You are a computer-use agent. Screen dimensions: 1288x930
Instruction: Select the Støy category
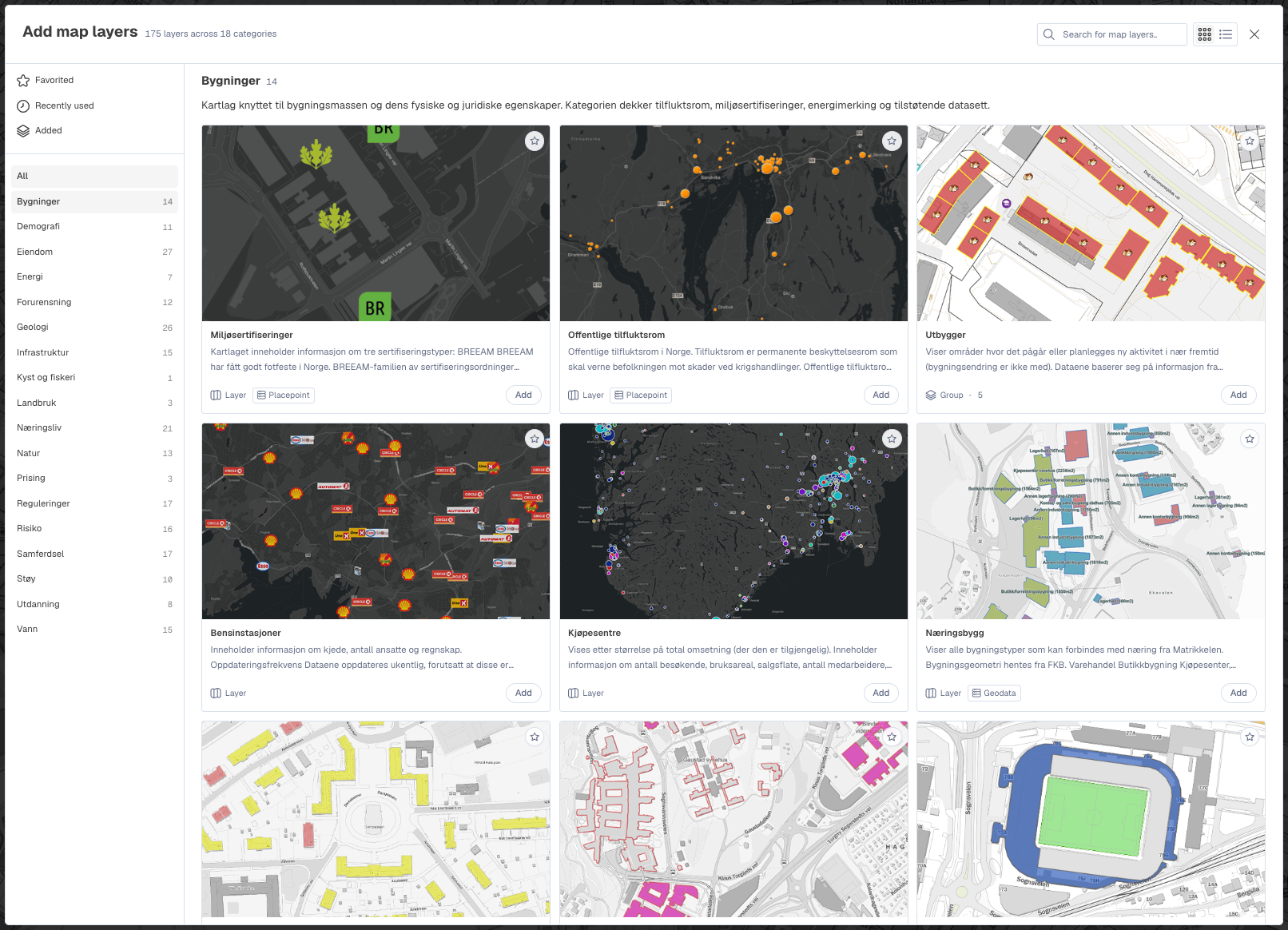94,578
